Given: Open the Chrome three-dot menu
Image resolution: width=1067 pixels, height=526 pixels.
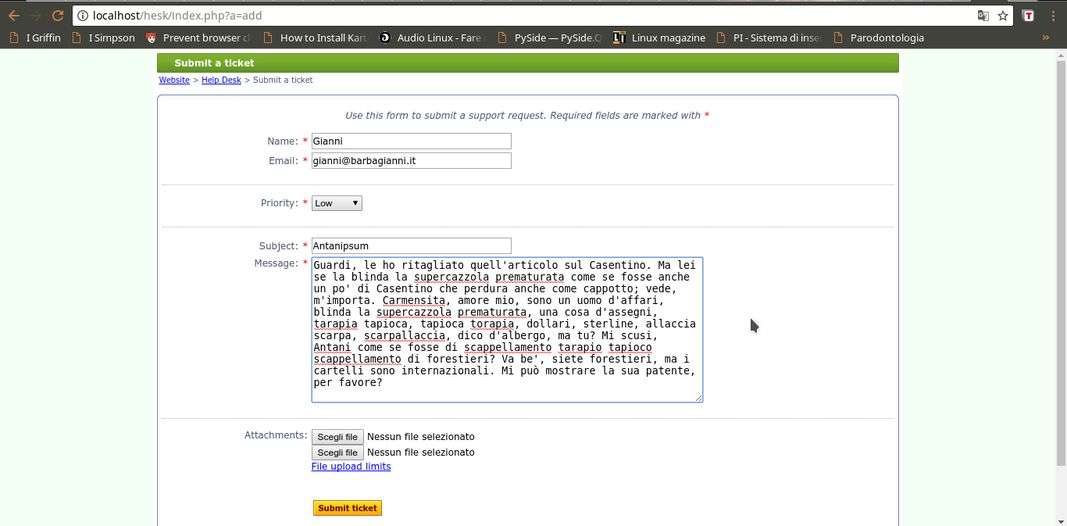Looking at the screenshot, I should [x=1051, y=16].
